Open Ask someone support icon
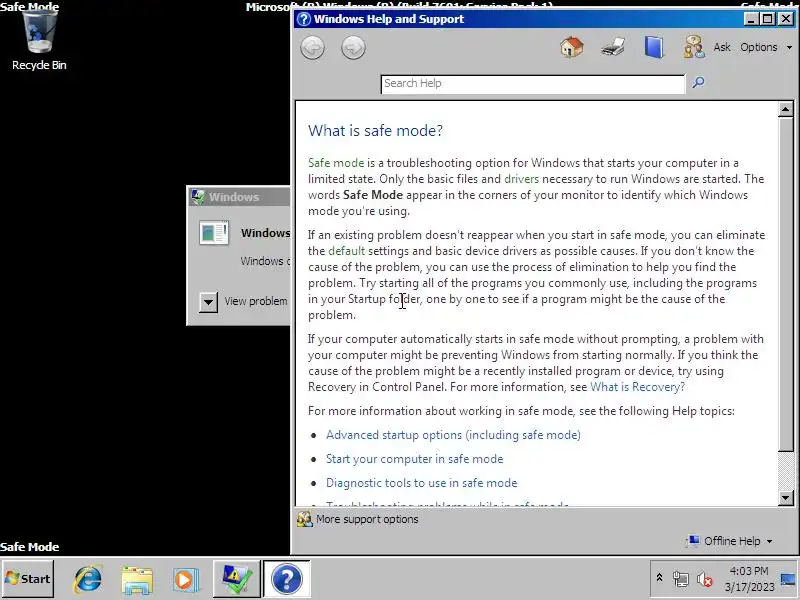The width and height of the screenshot is (800, 600). tap(694, 47)
